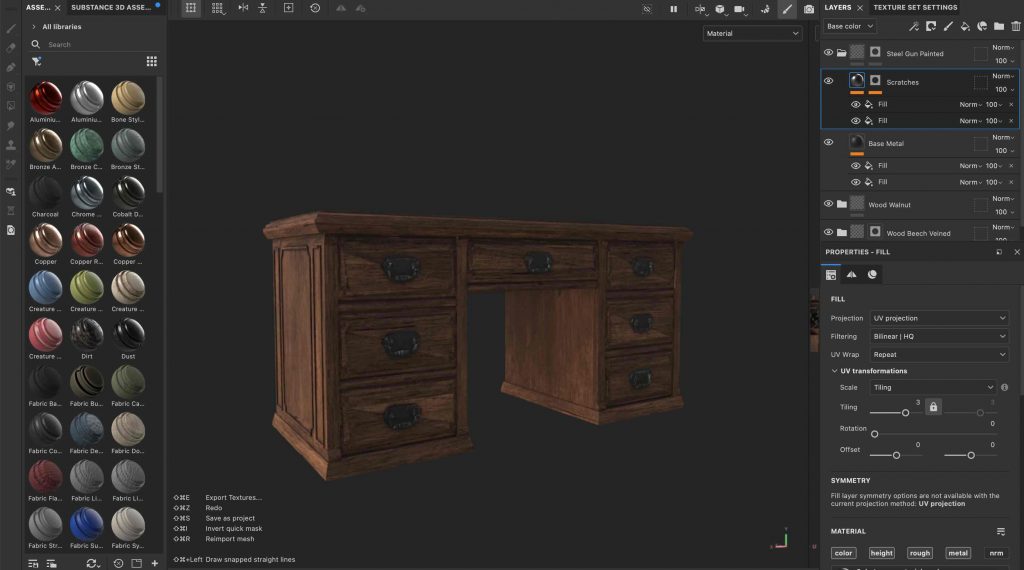Screen dimensions: 1024x570
Task: Open the Projection dropdown set to UV projection
Action: click(938, 318)
